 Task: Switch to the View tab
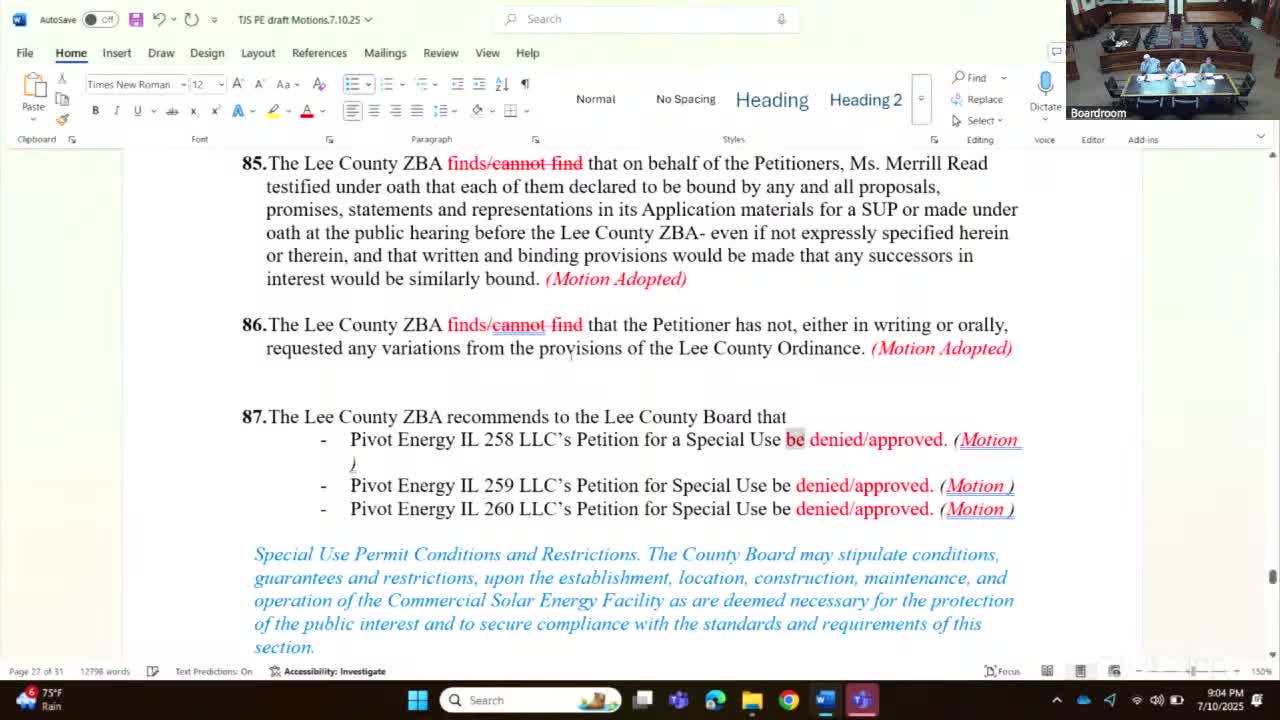(x=487, y=53)
